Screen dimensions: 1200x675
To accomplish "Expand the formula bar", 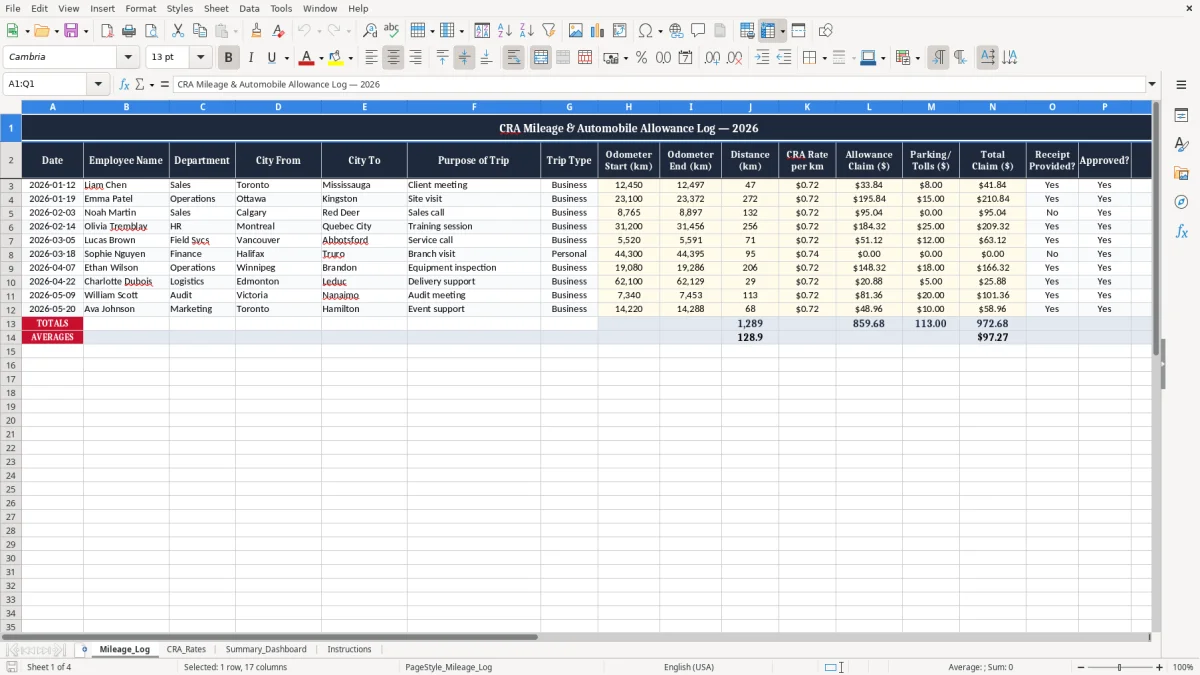I will pyautogui.click(x=1152, y=85).
